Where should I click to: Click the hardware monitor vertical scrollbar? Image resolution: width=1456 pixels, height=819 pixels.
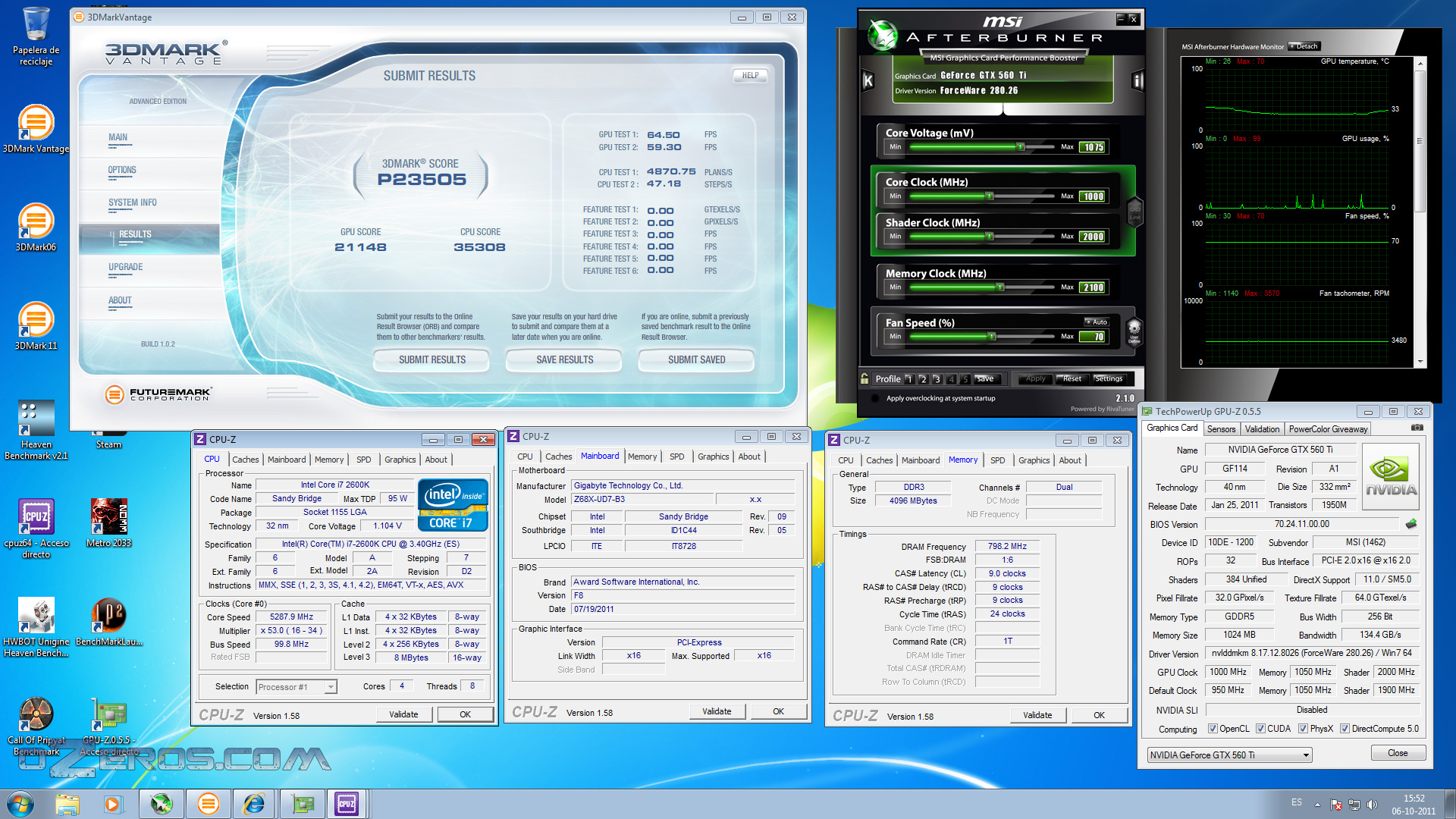tap(1420, 212)
